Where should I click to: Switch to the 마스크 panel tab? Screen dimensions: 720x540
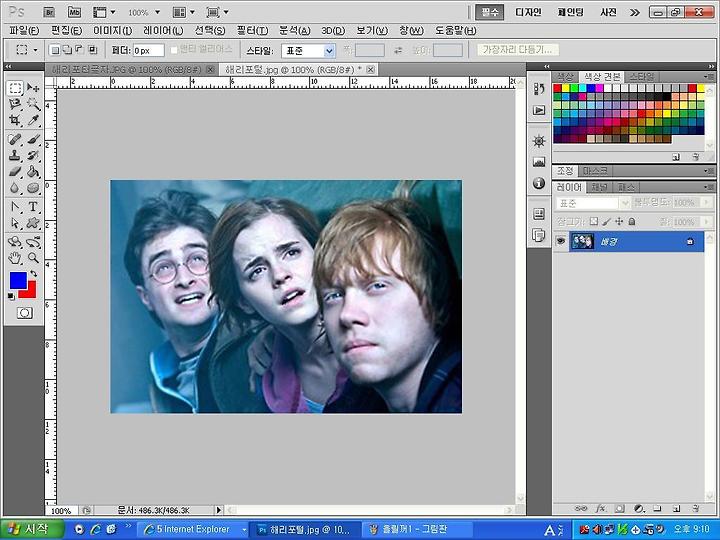595,171
